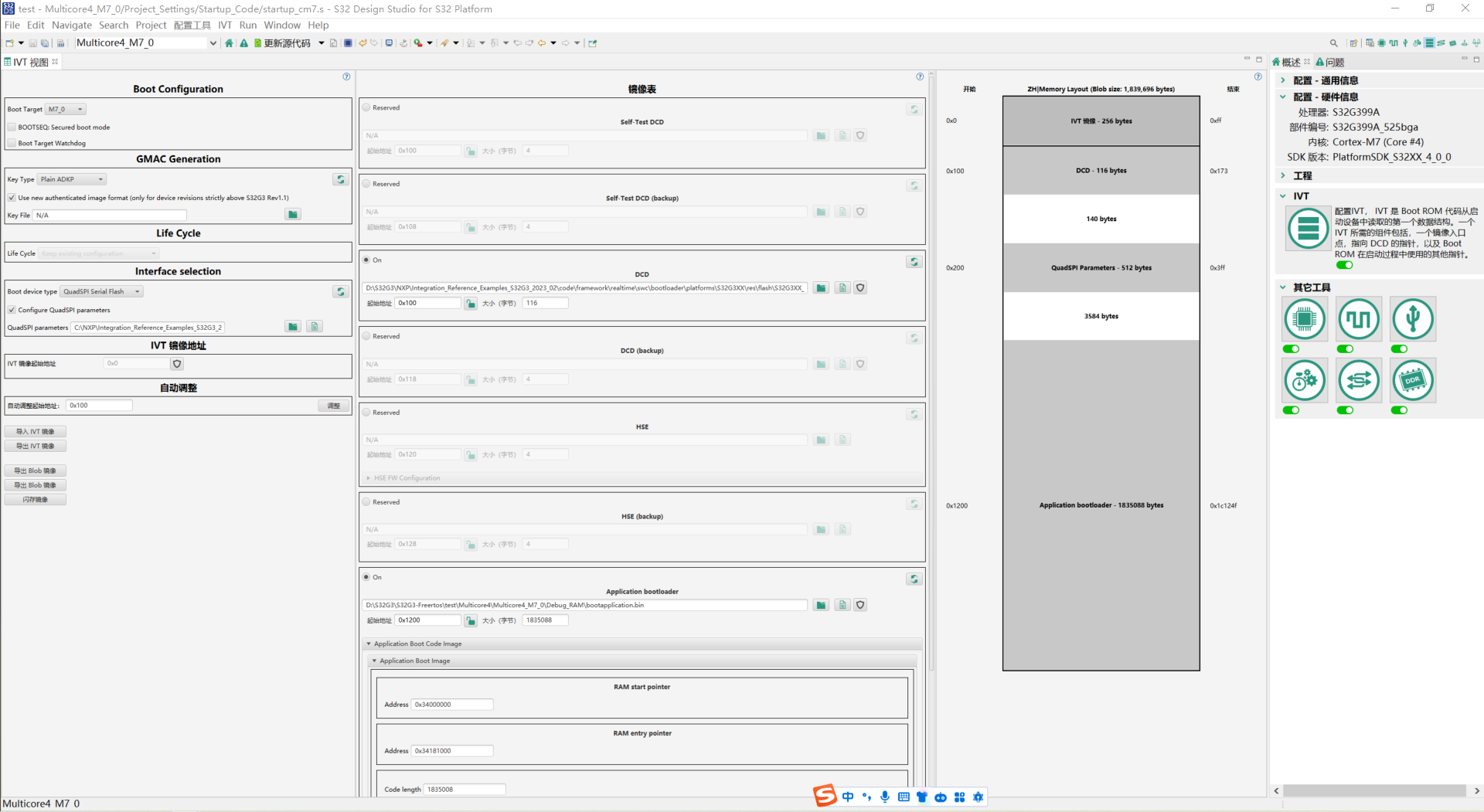Select the IVT 视图 tab

(31, 62)
